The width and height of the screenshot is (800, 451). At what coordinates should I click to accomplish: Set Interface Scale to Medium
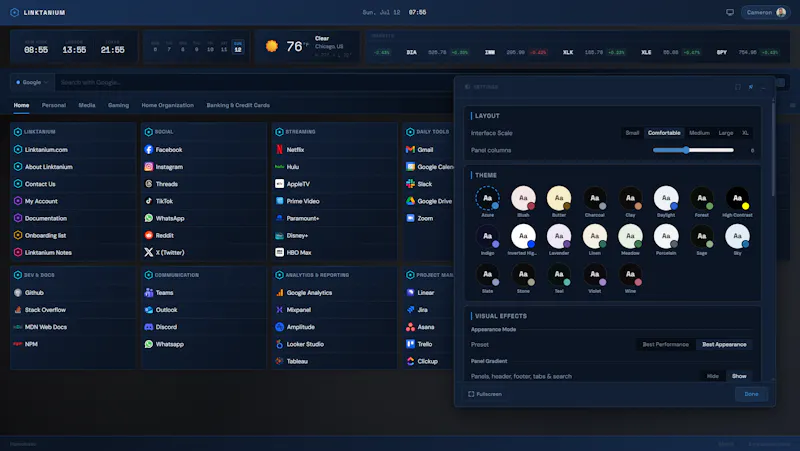click(699, 133)
